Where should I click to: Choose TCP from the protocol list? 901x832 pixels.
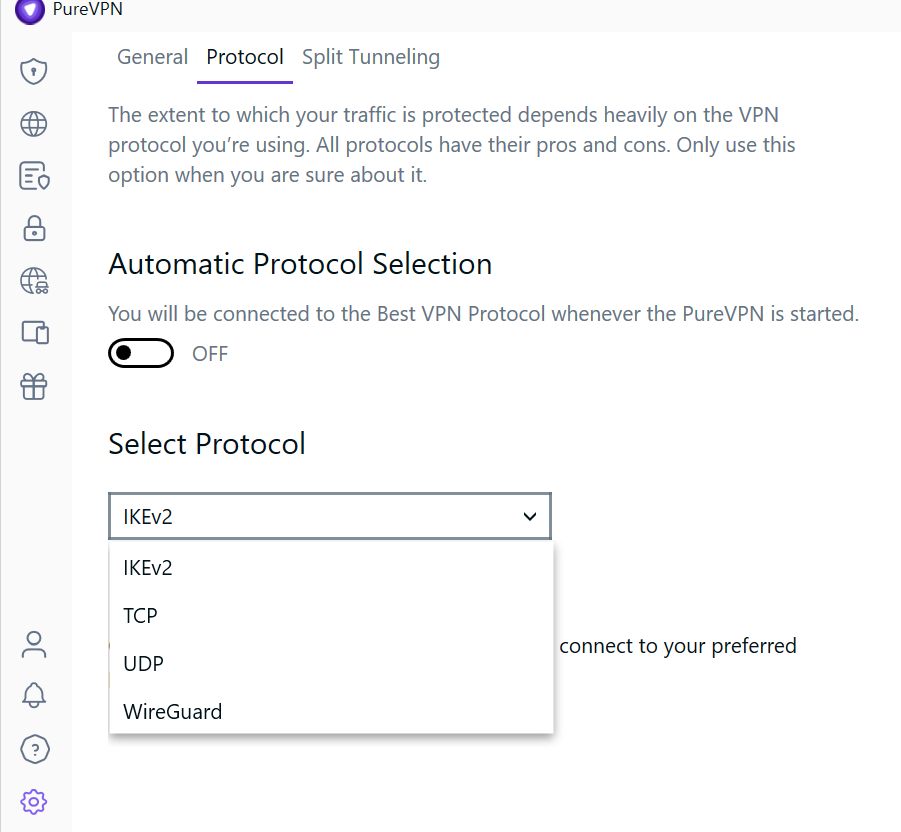[140, 616]
